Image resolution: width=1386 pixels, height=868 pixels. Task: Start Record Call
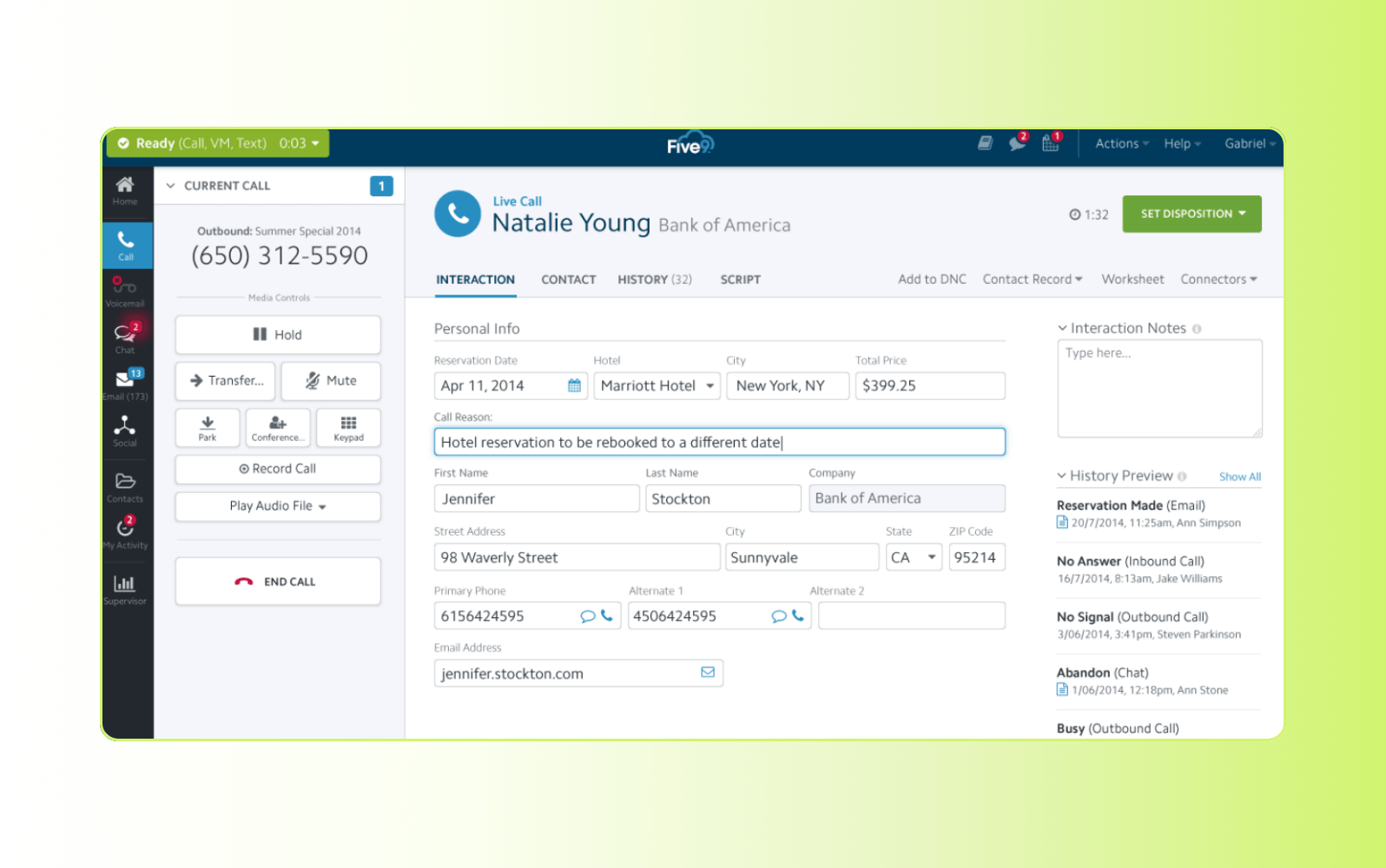tap(278, 469)
